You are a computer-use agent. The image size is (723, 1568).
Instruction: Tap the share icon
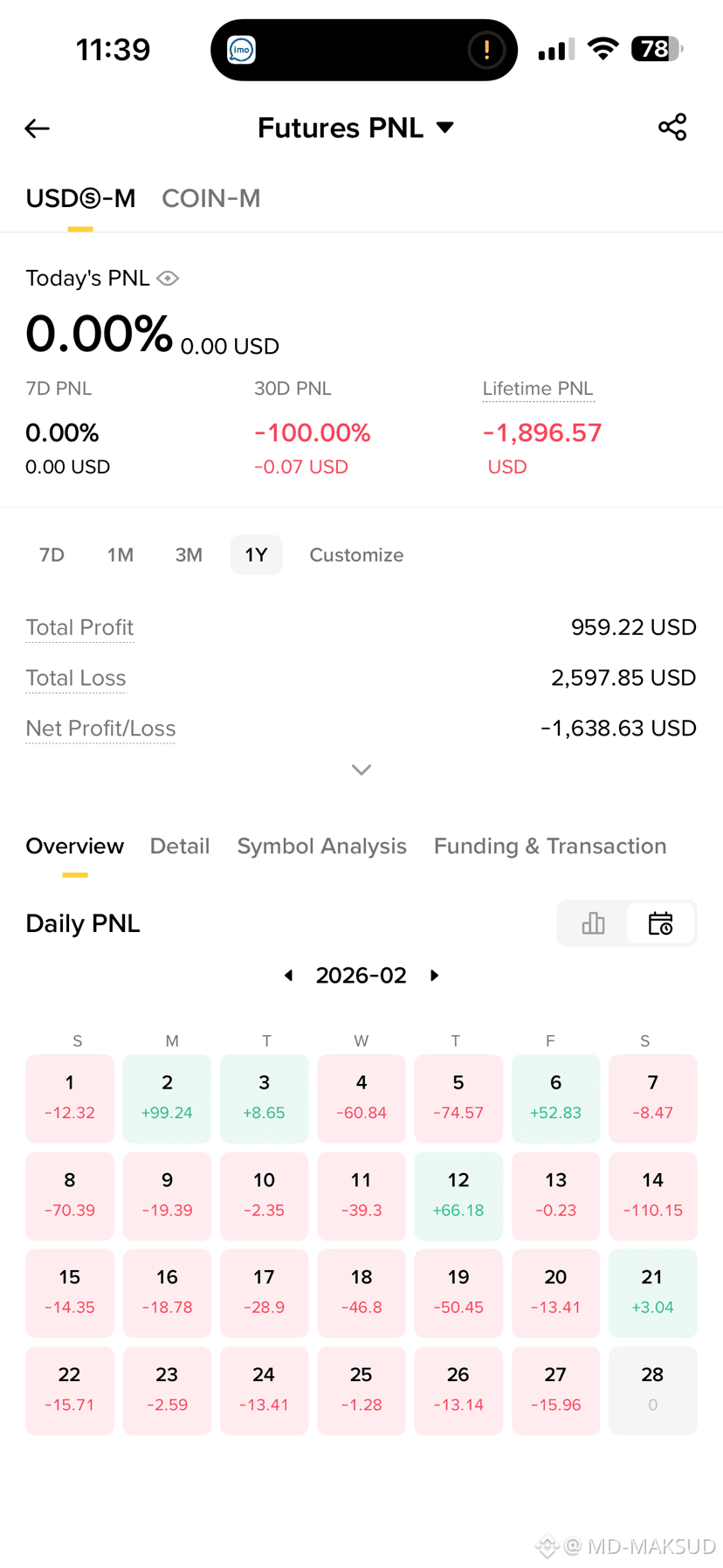click(672, 128)
